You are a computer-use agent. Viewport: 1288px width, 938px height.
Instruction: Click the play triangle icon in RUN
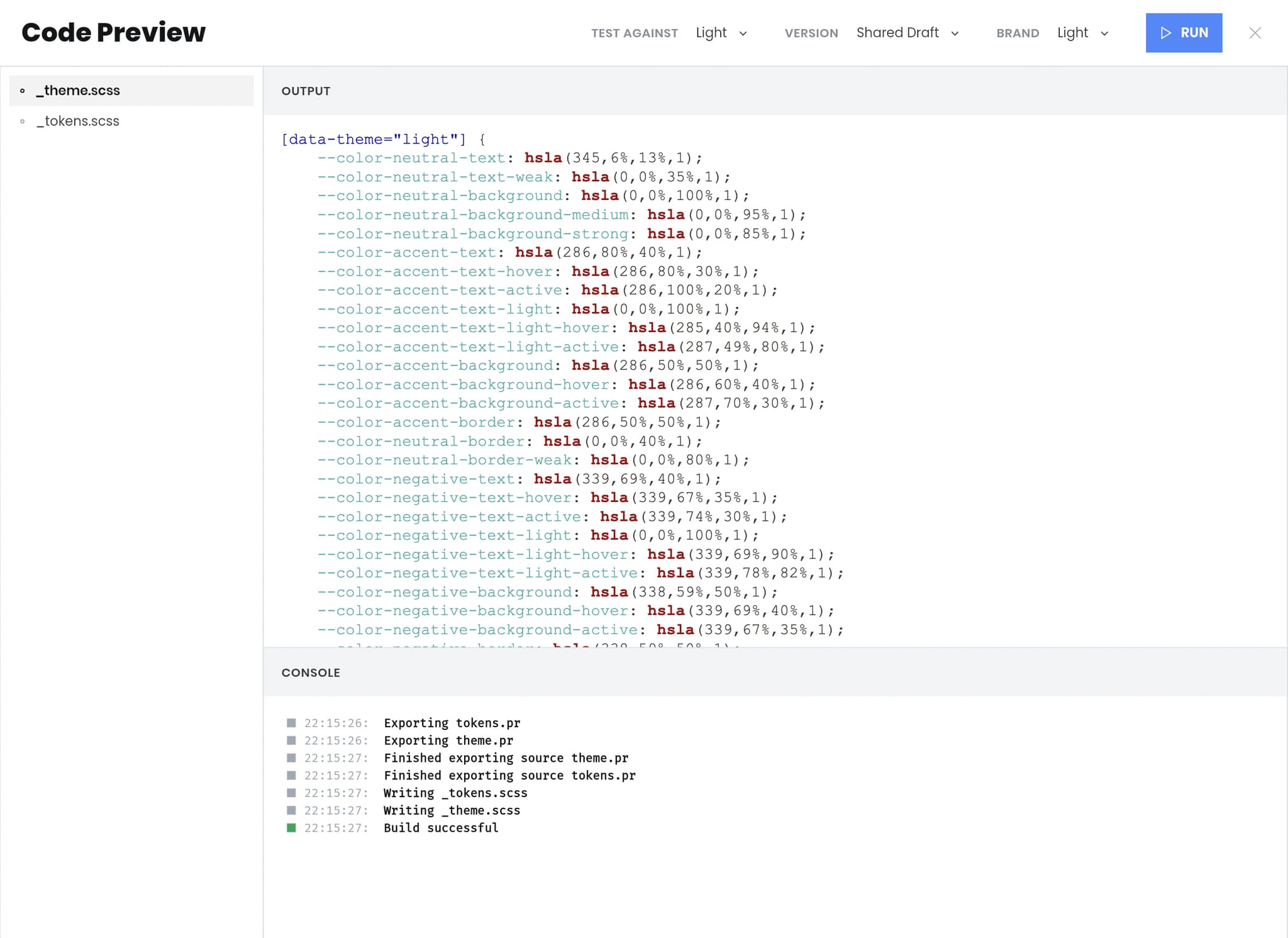click(1165, 33)
